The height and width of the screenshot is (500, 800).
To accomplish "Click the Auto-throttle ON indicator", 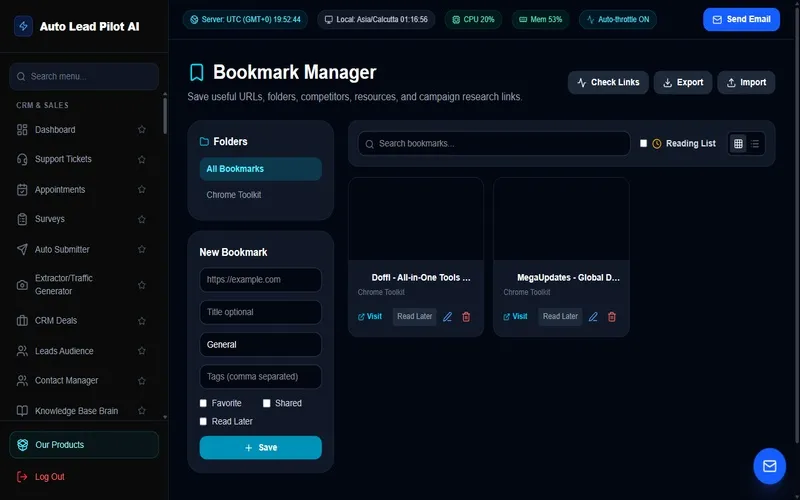I will click(x=617, y=19).
